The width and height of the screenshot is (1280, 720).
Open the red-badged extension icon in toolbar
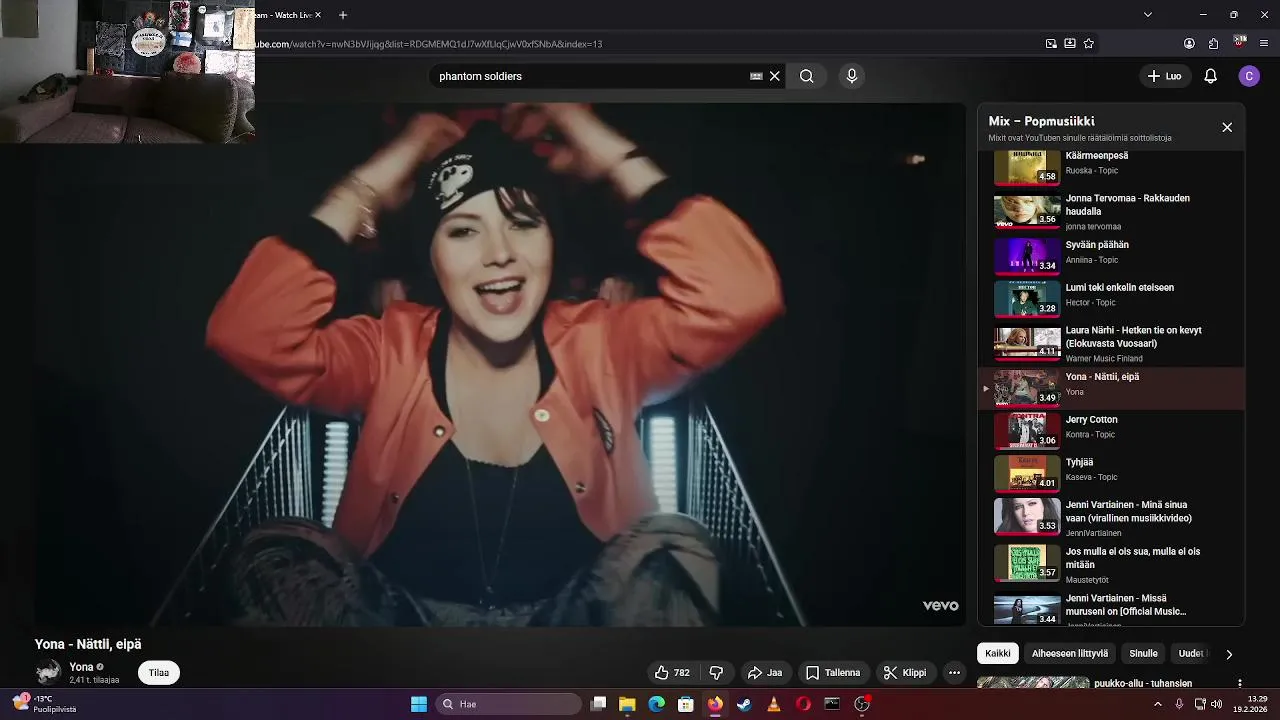click(x=1240, y=43)
